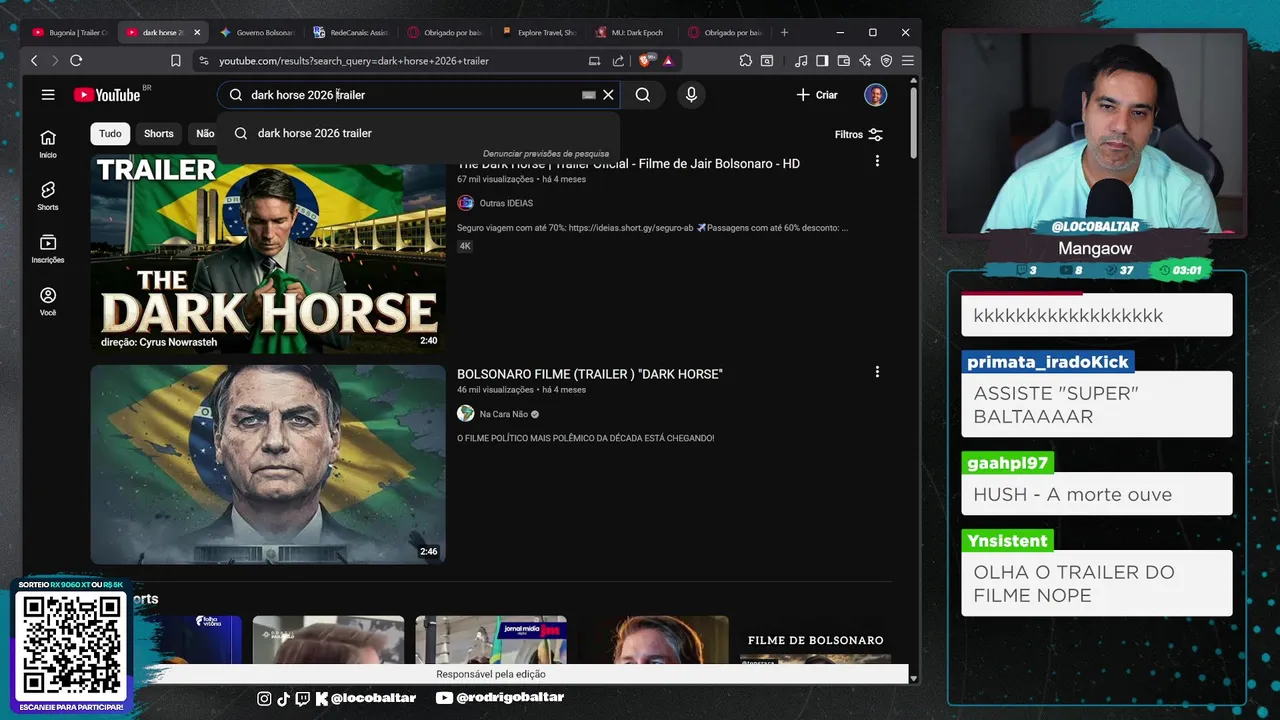Click the Outras IDEIAS channel avatar
The image size is (1280, 720).
[465, 203]
